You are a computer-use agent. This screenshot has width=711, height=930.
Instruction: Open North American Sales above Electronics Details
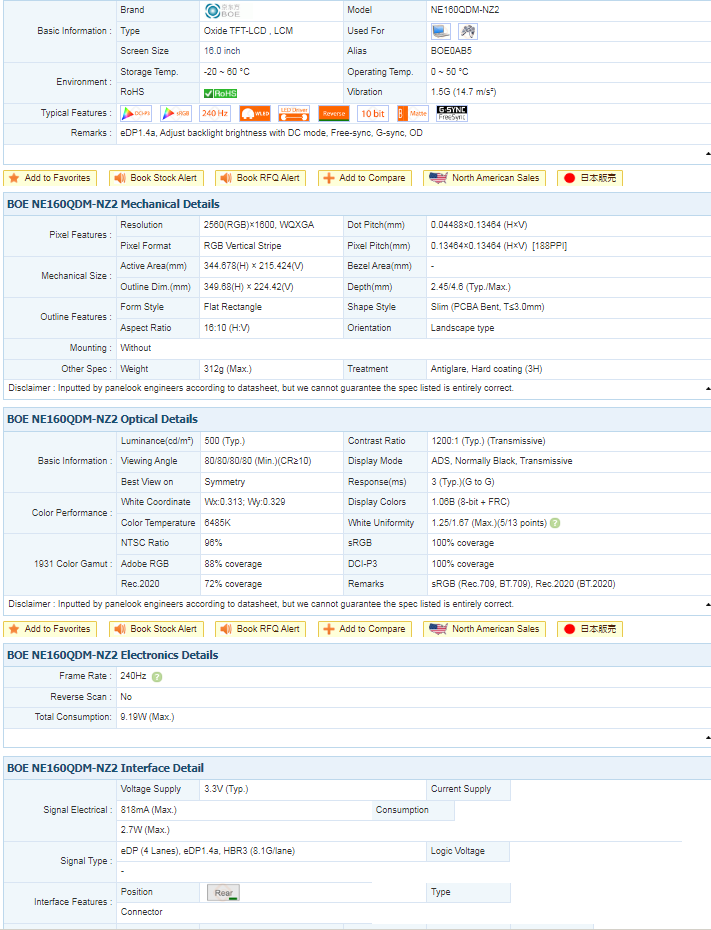pos(484,629)
